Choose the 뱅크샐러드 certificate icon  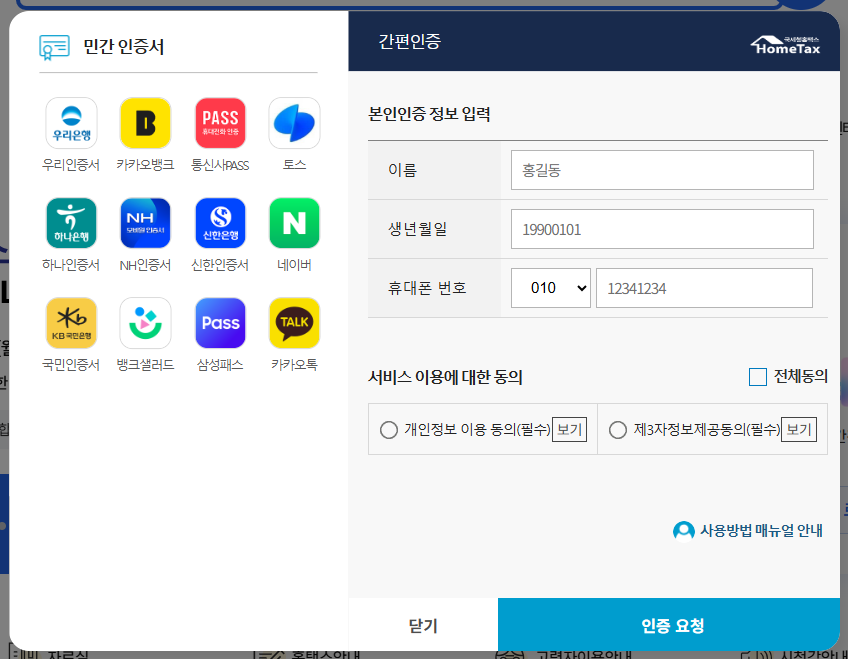[145, 323]
